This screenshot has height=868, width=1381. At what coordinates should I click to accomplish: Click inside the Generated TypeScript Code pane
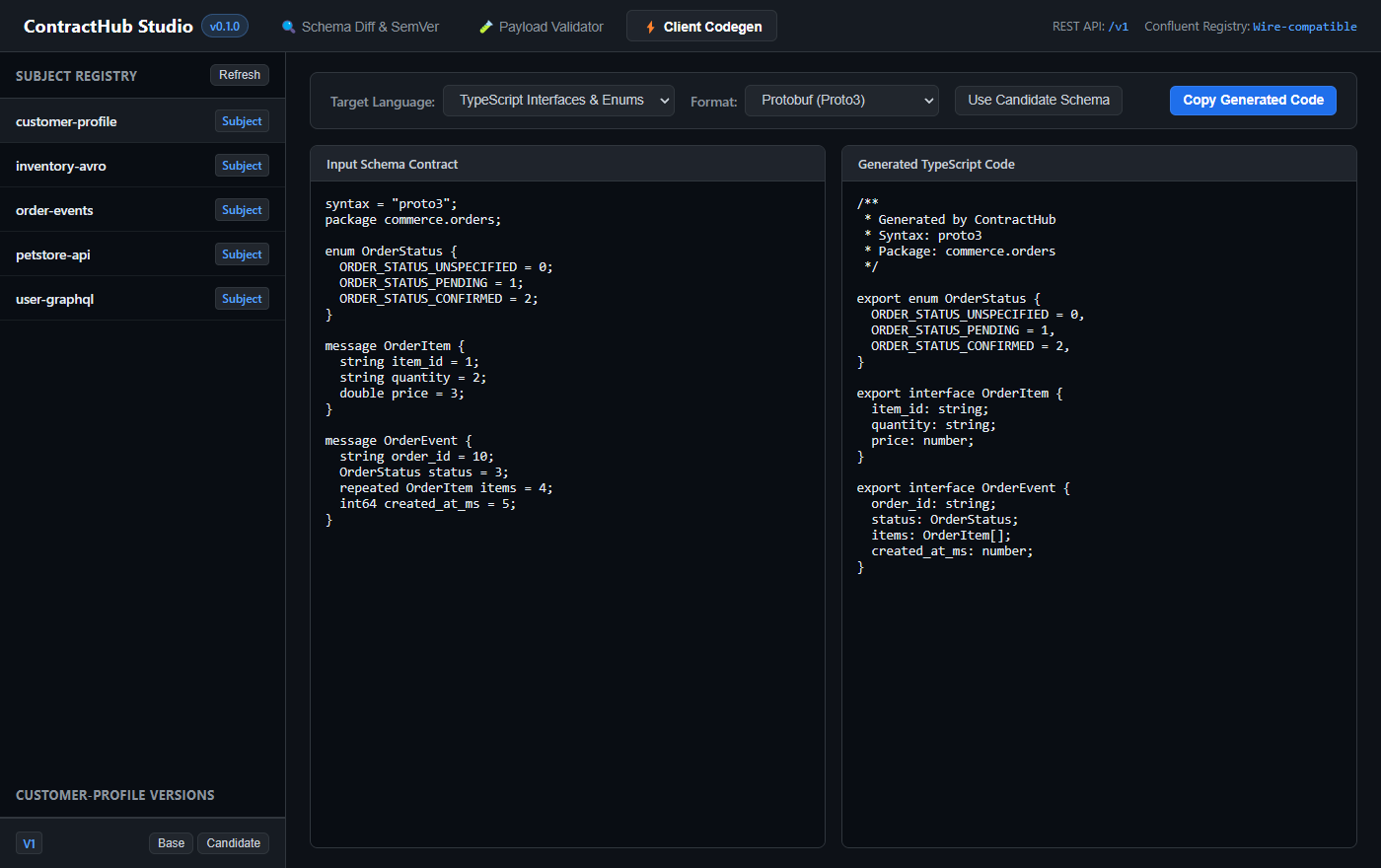[x=1099, y=514]
